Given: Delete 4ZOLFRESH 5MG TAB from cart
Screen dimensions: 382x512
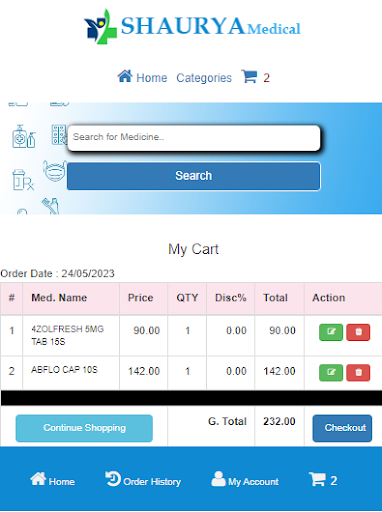Looking at the screenshot, I should coord(358,332).
